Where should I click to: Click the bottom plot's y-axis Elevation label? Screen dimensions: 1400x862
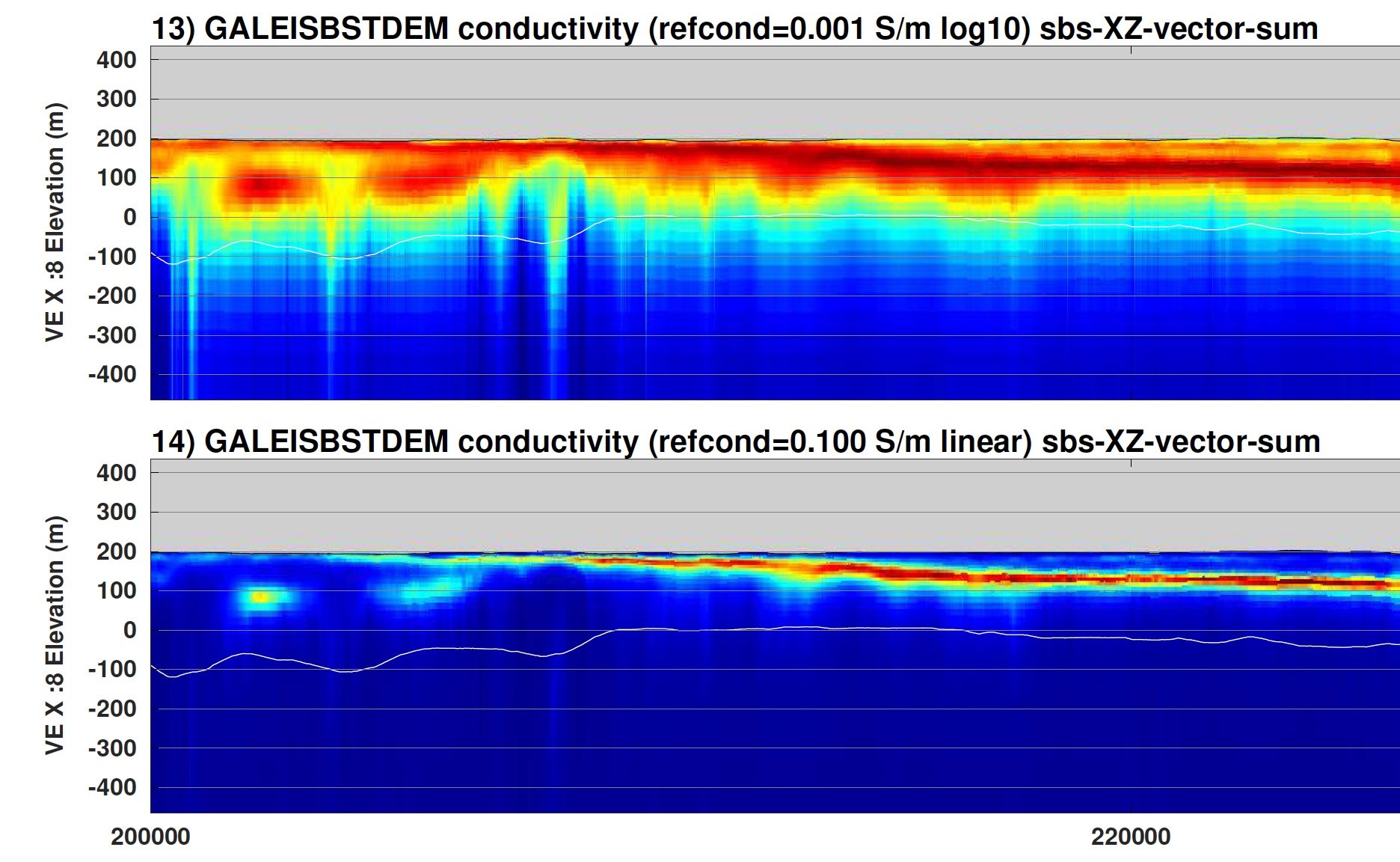point(55,635)
